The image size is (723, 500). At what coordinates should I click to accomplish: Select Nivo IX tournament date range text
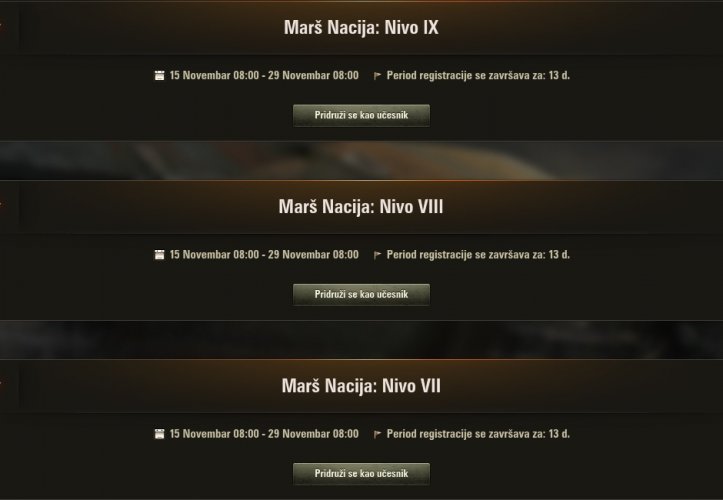click(264, 76)
